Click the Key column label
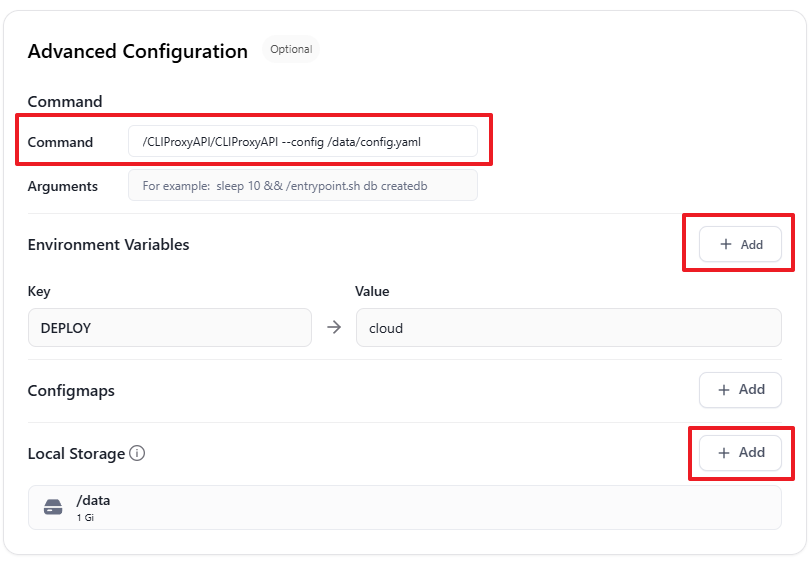The height and width of the screenshot is (561, 812). [39, 291]
